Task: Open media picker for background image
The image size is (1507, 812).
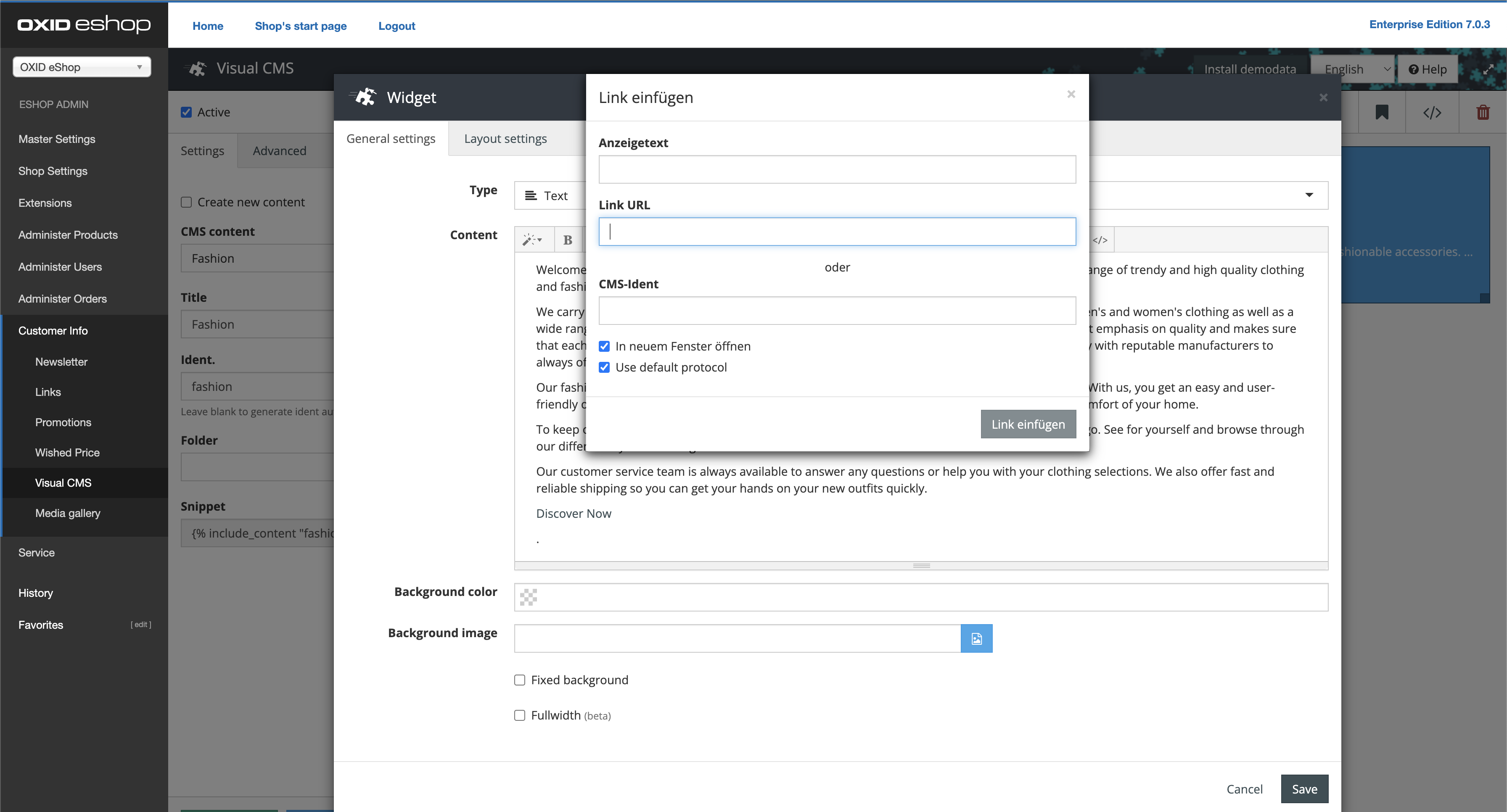Action: pos(976,638)
